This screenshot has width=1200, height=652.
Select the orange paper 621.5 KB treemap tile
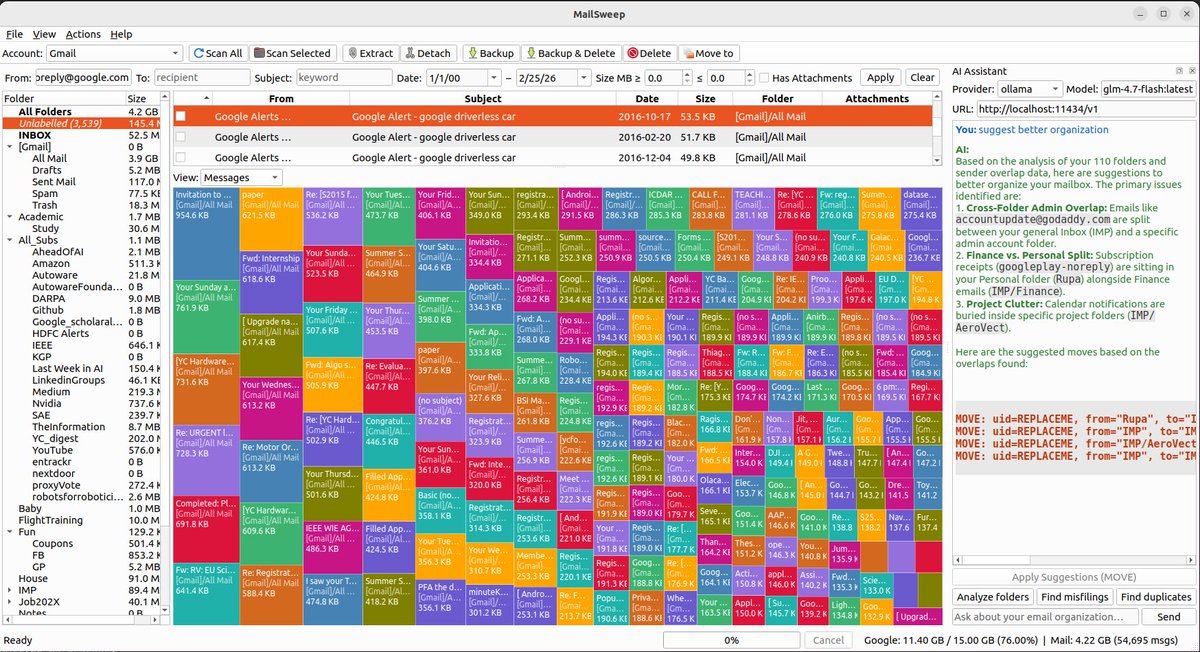click(270, 219)
